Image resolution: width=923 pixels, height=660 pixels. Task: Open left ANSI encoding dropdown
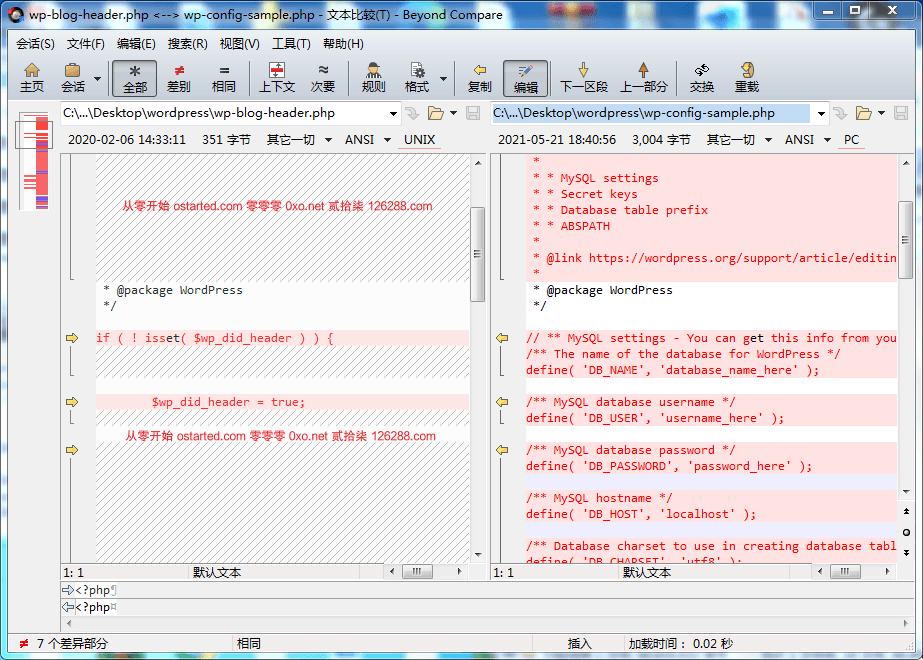click(x=368, y=140)
